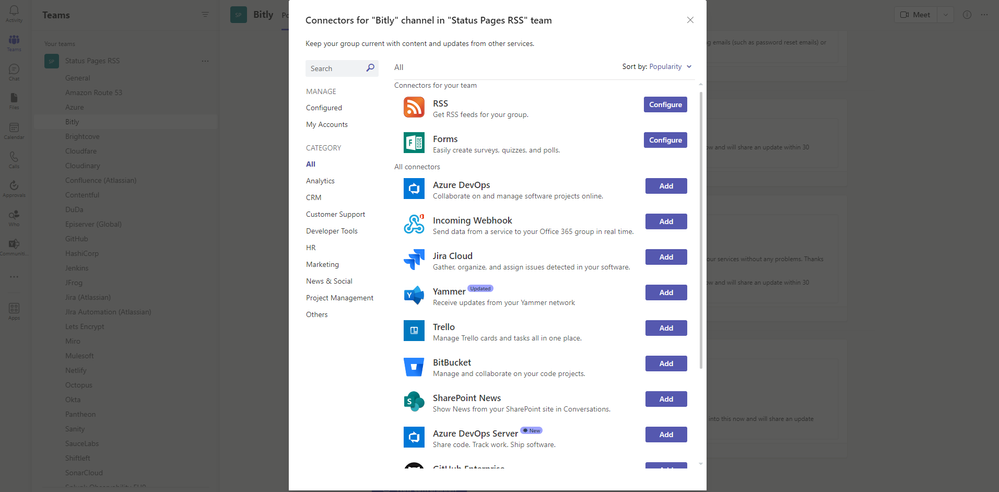Select the Others category

tap(317, 314)
